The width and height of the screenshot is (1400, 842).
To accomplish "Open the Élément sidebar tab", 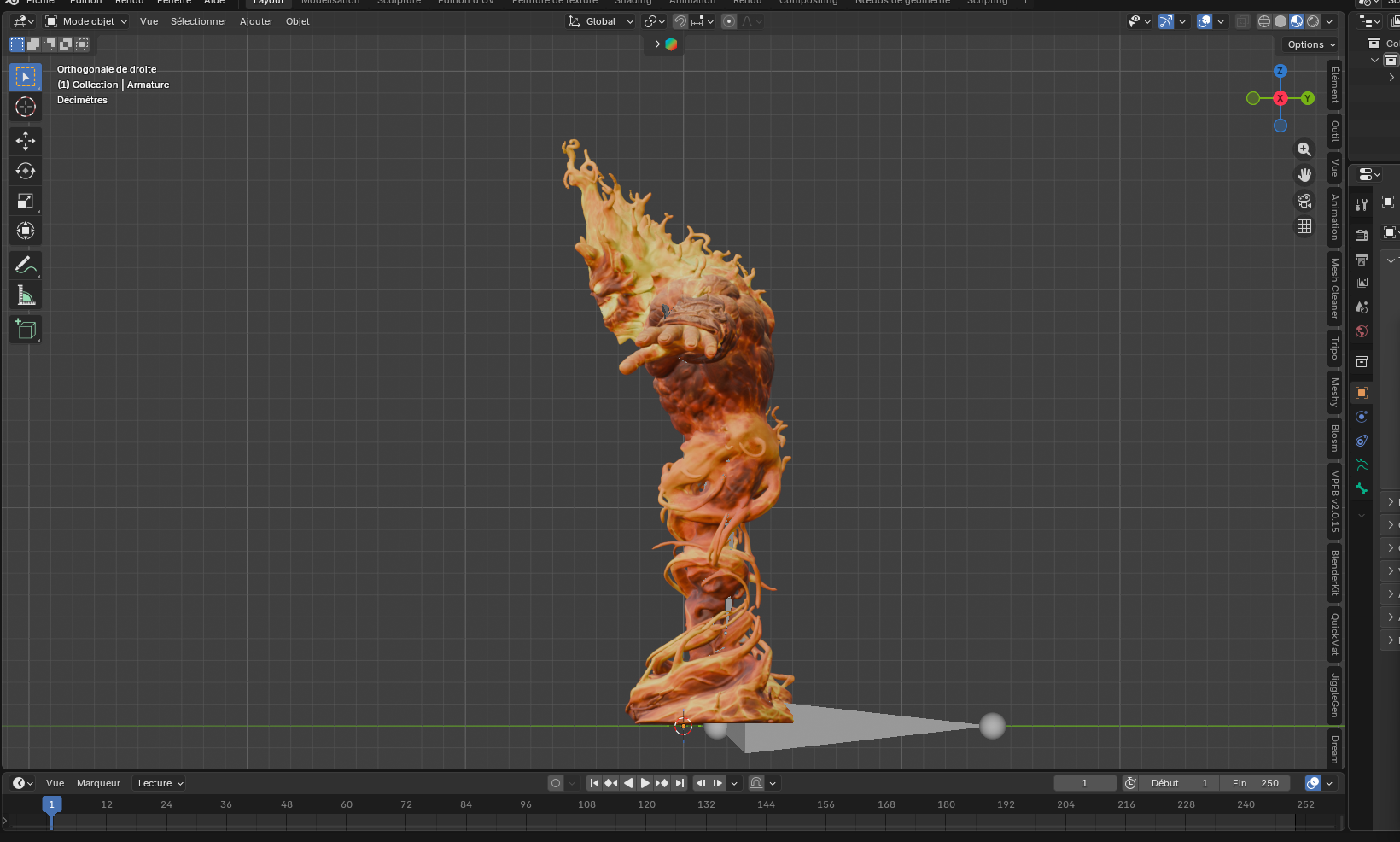I will [1334, 85].
